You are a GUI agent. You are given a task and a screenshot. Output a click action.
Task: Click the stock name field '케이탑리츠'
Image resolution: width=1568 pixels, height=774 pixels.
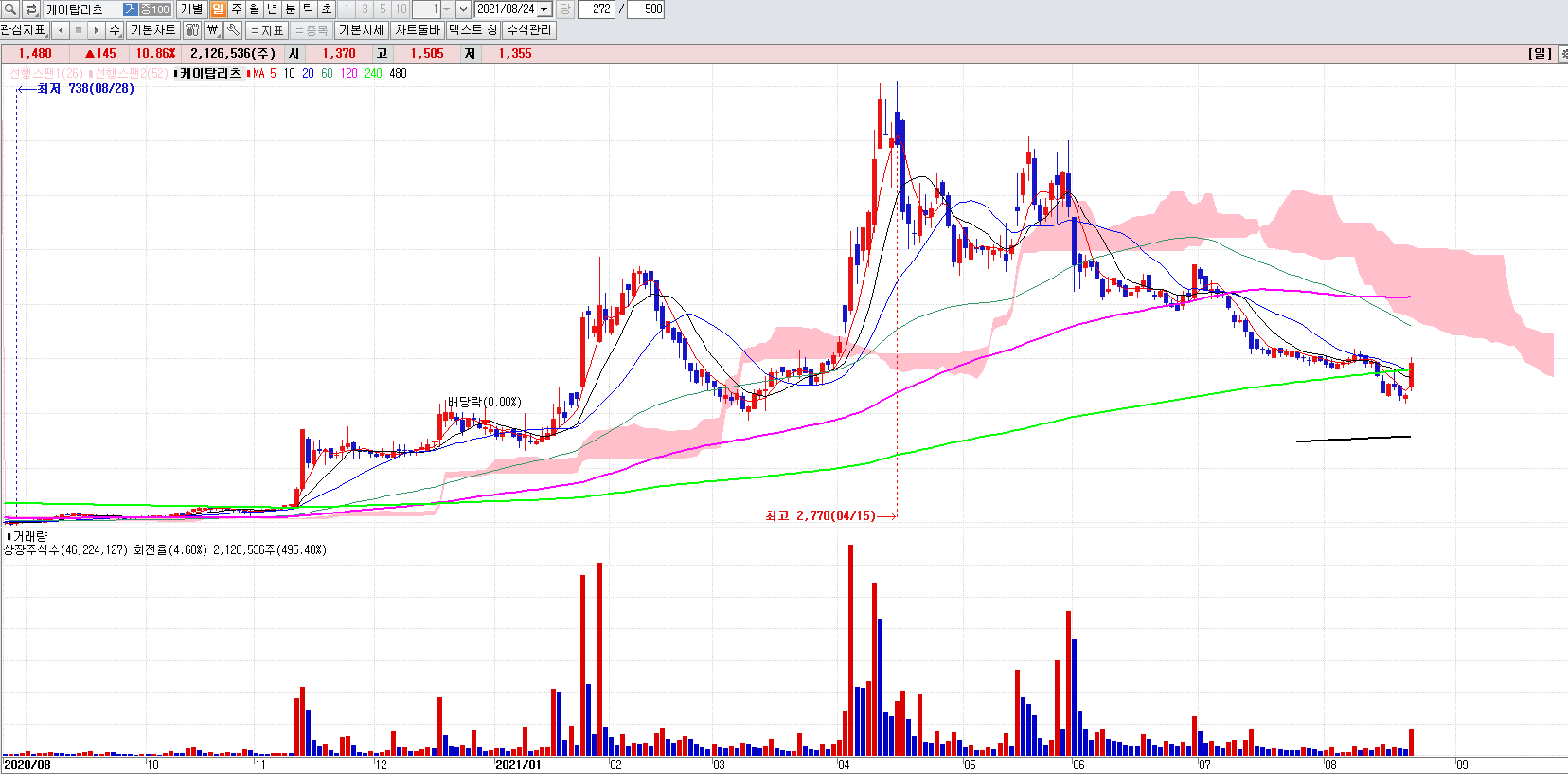(82, 9)
